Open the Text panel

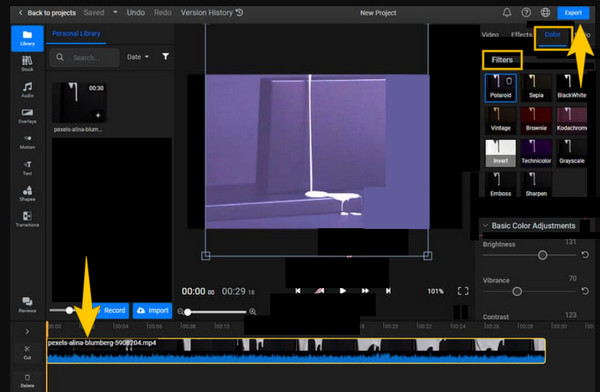tap(27, 168)
